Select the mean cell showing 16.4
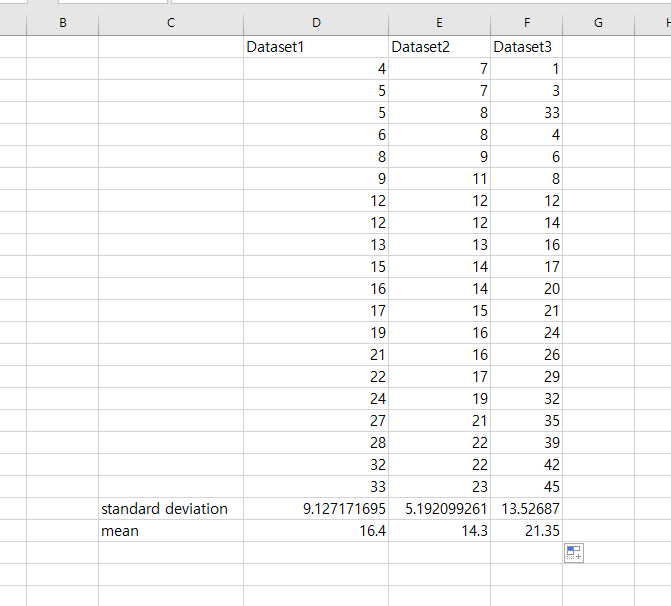The image size is (671, 606). point(316,531)
